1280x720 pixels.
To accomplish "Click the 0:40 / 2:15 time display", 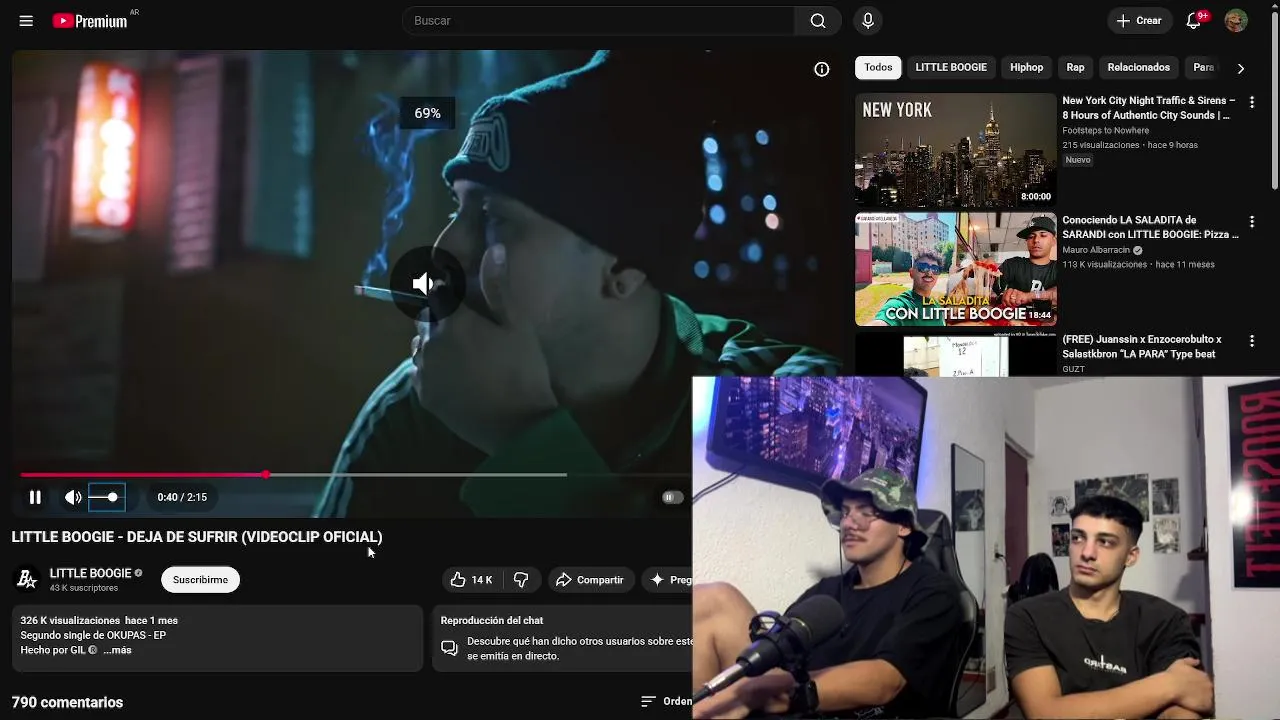I will 182,497.
